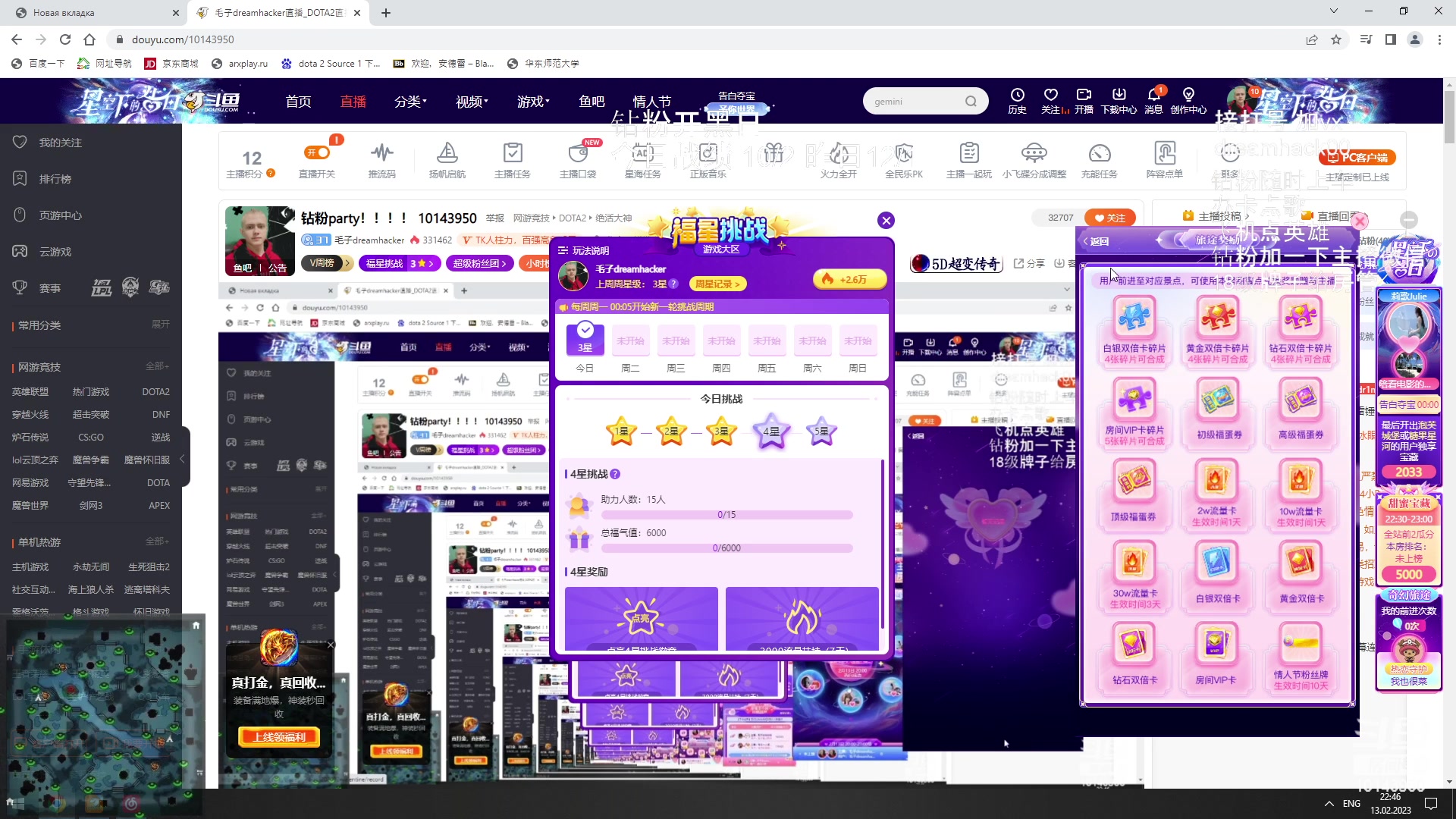1456x819 pixels.
Task: Click the 周星记录 button
Action: 717,284
